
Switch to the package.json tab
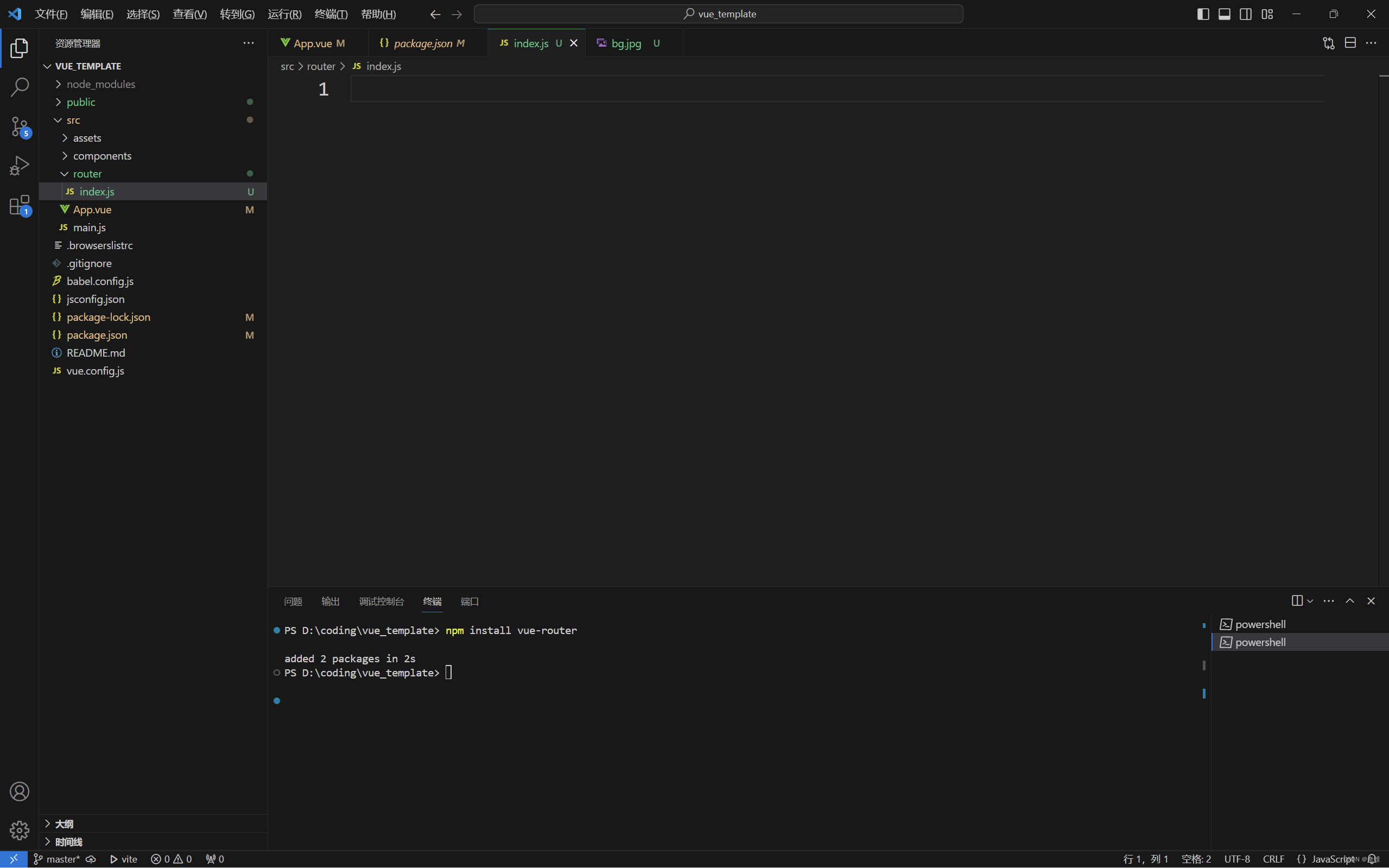tap(422, 43)
